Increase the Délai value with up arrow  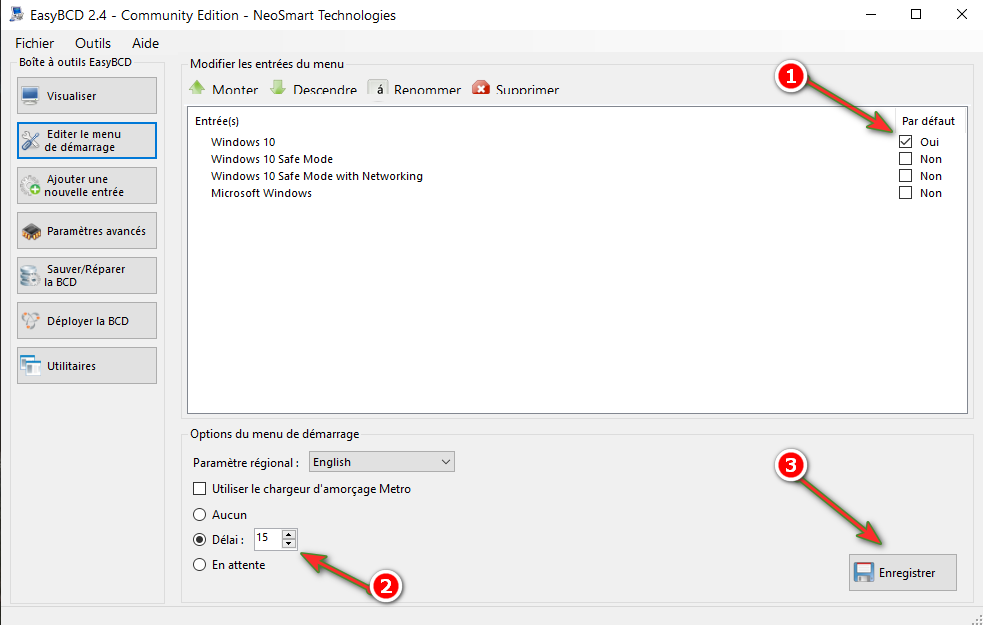click(289, 534)
